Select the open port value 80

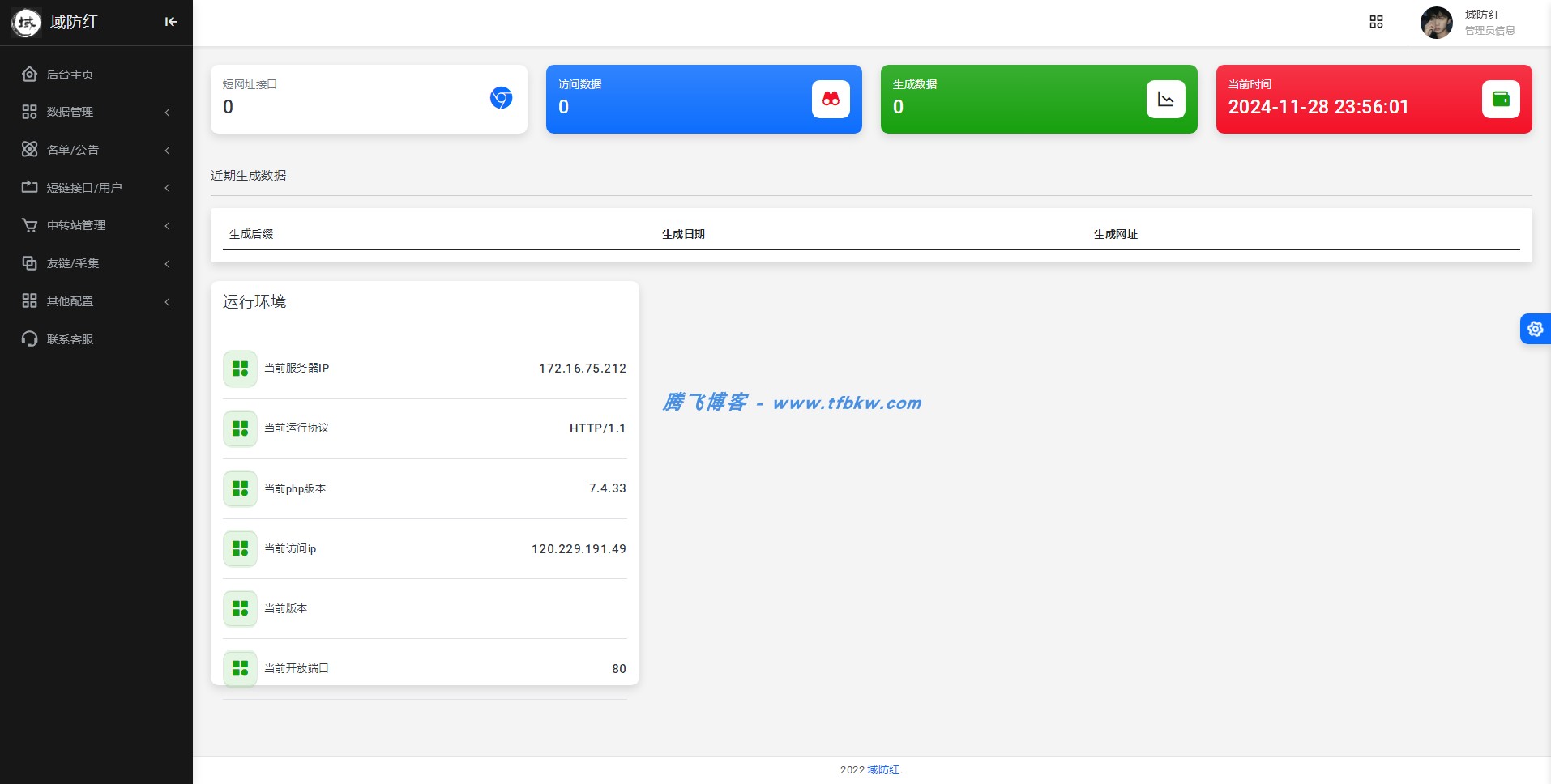click(x=619, y=669)
